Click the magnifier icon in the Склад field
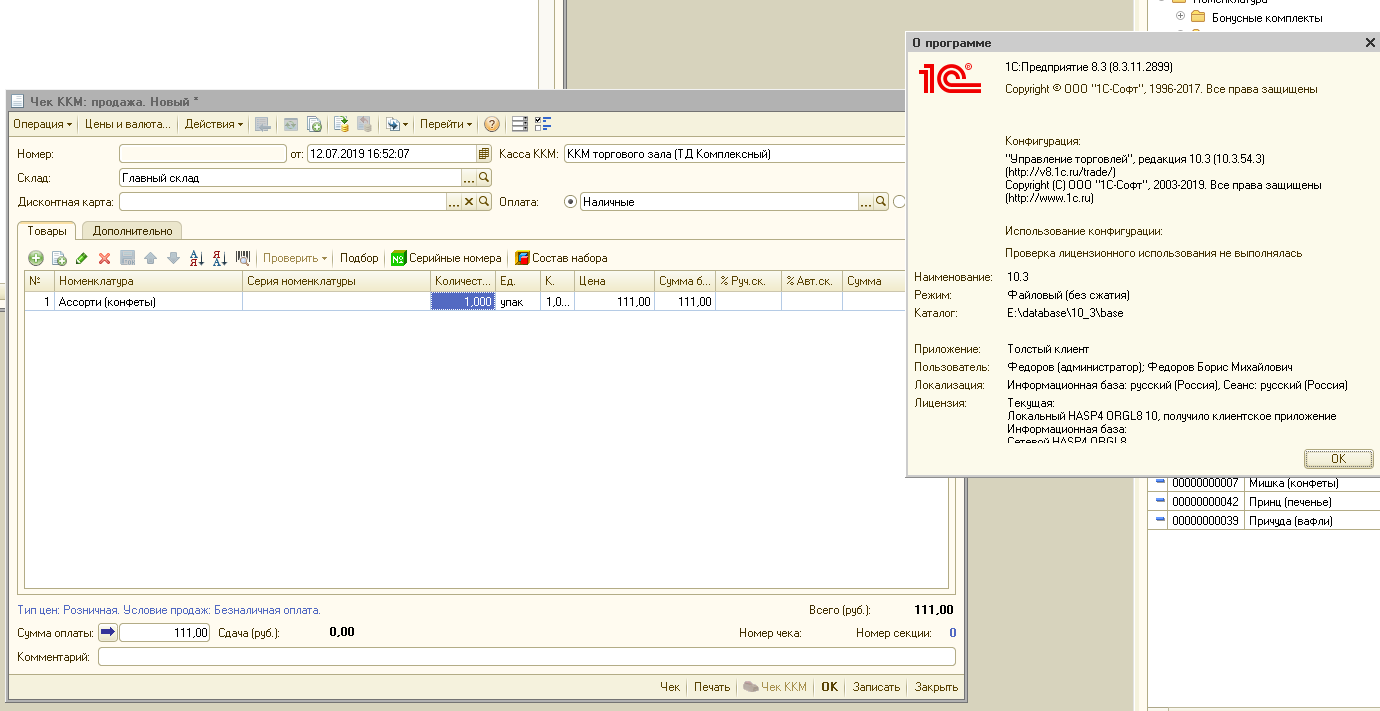Screen dimensions: 1380x711 484,178
